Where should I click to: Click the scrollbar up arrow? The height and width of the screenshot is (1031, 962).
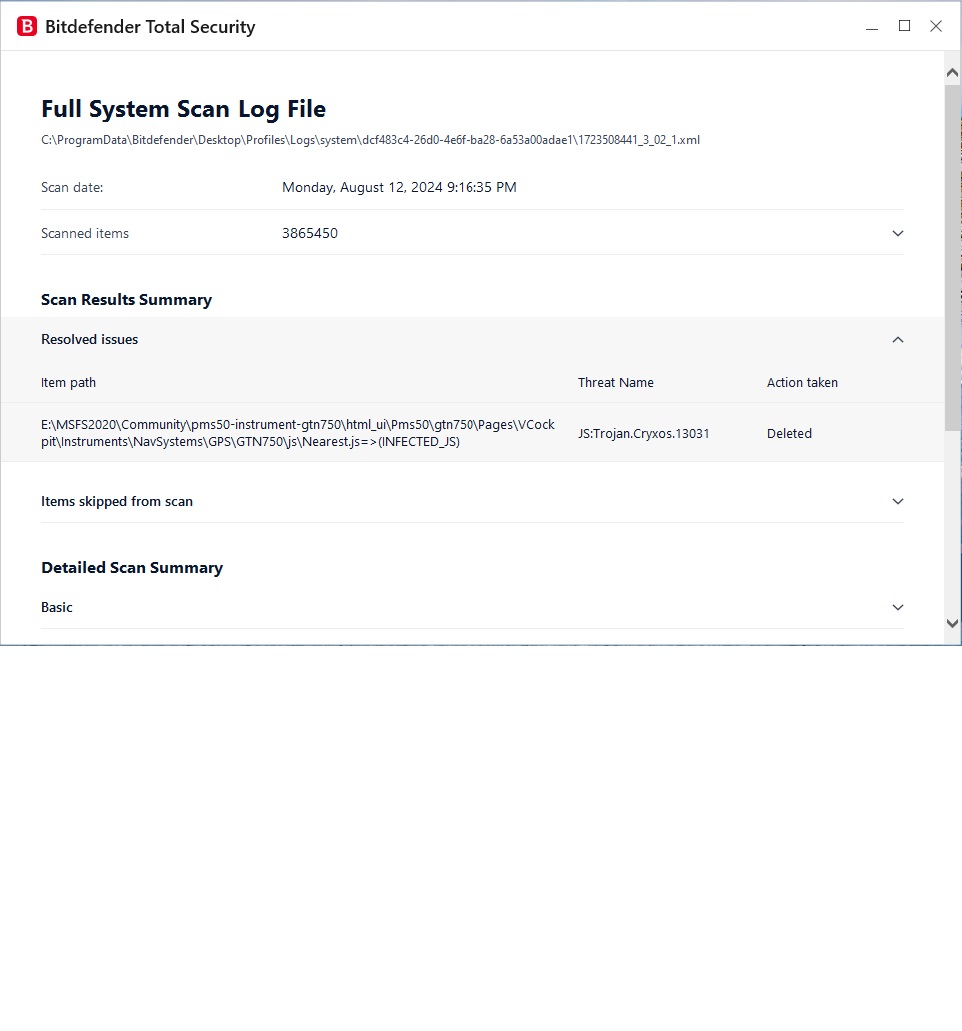tap(952, 73)
